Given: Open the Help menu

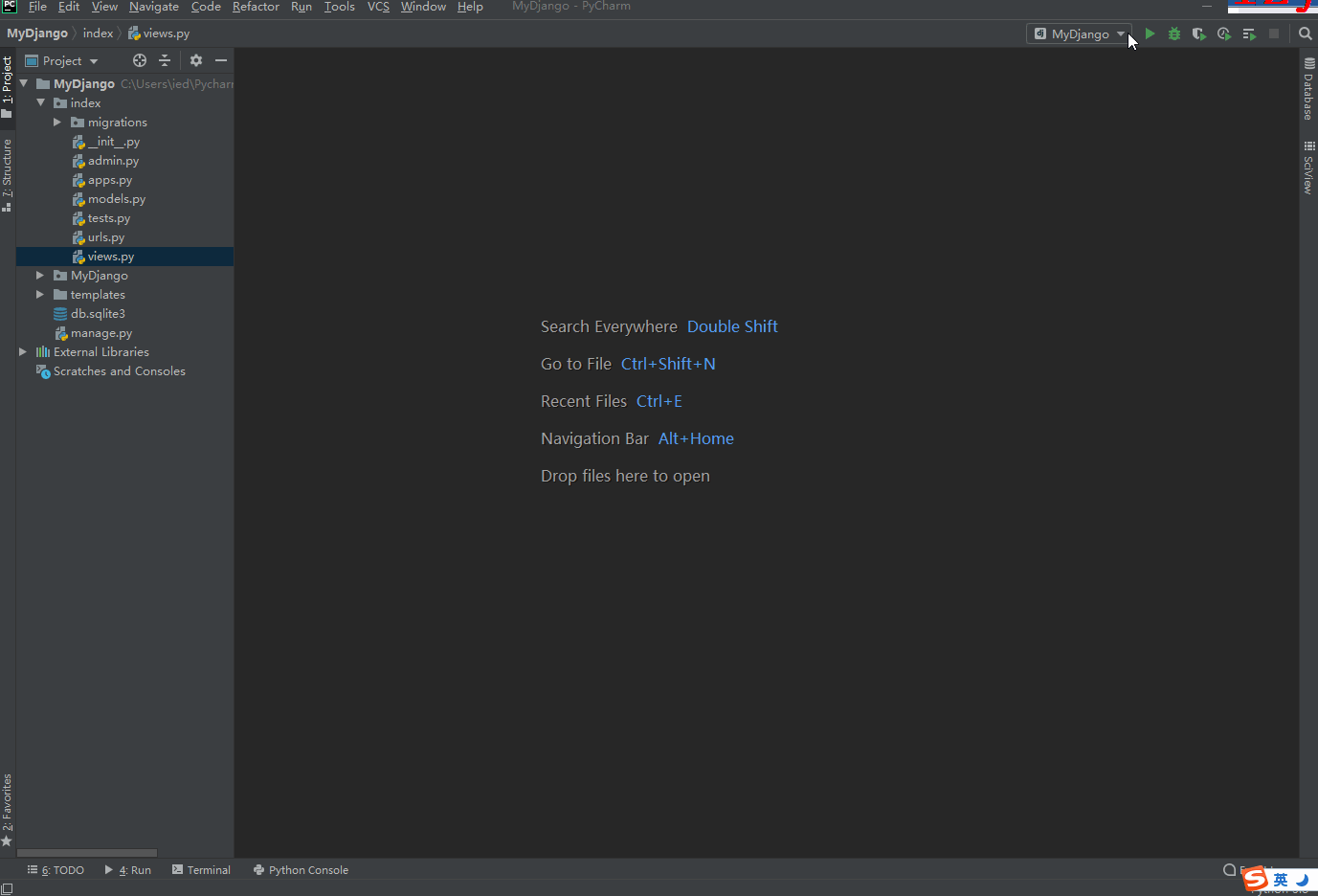Looking at the screenshot, I should 470,7.
